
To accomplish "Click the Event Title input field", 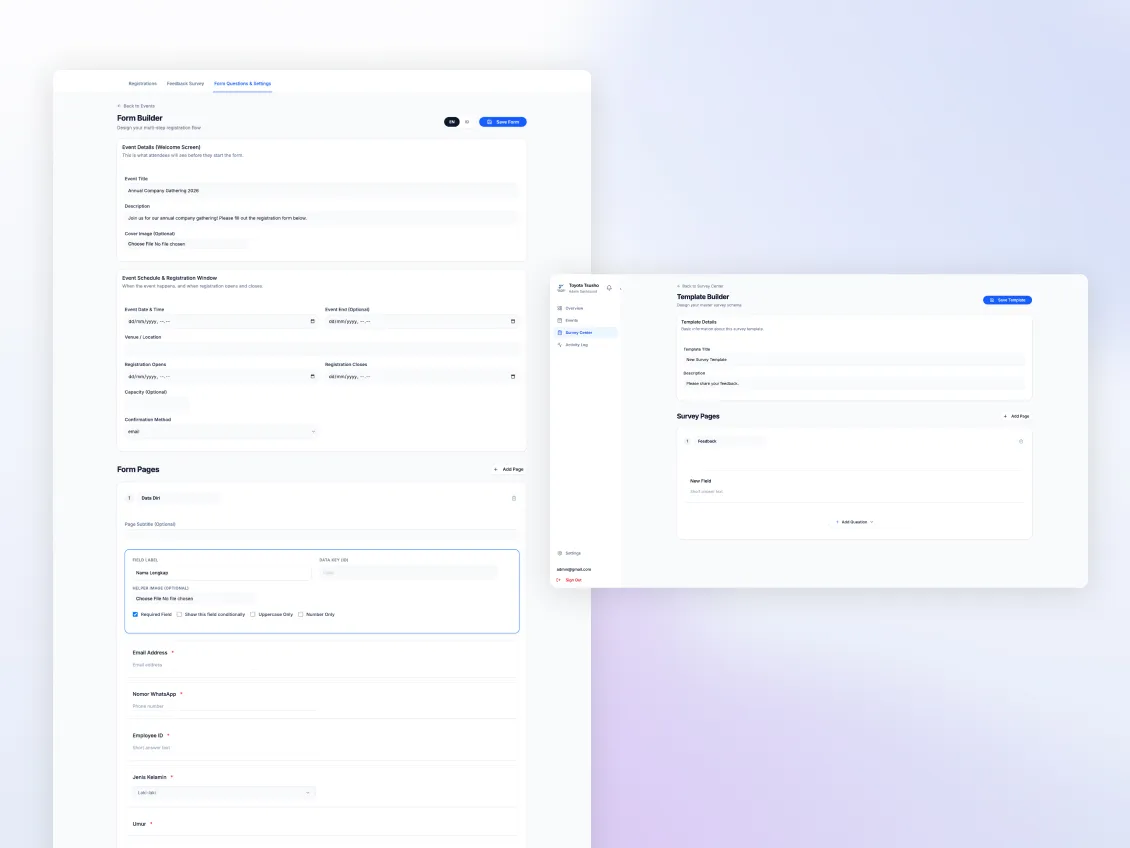I will pyautogui.click(x=321, y=191).
